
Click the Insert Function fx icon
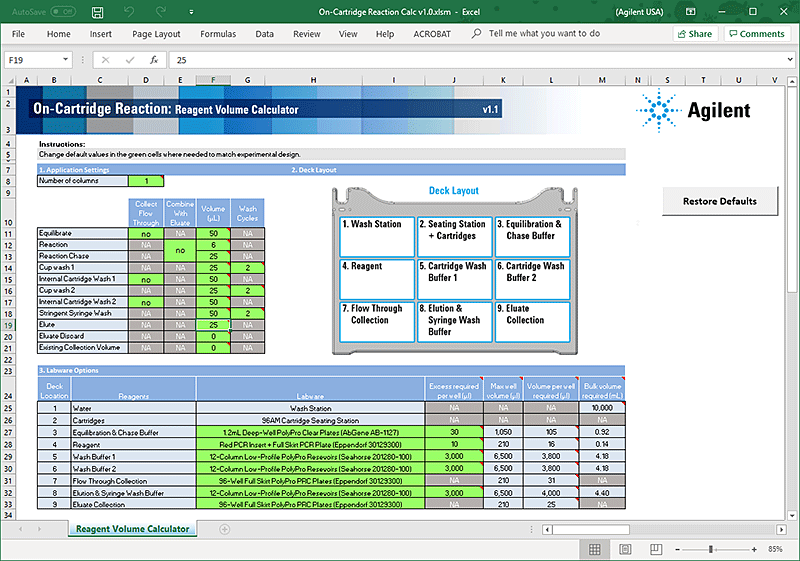[x=154, y=60]
